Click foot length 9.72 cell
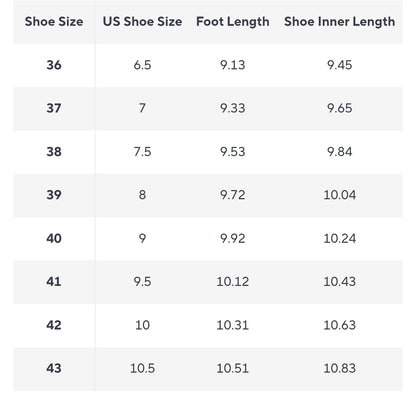The height and width of the screenshot is (395, 416). pyautogui.click(x=233, y=195)
